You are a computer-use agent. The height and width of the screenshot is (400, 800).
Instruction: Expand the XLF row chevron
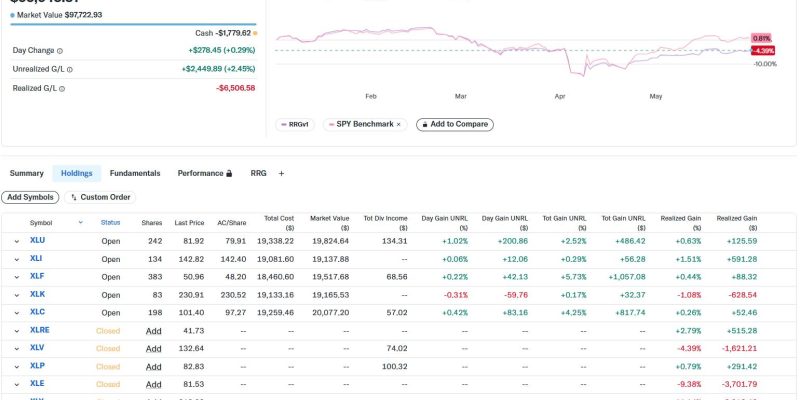point(16,278)
